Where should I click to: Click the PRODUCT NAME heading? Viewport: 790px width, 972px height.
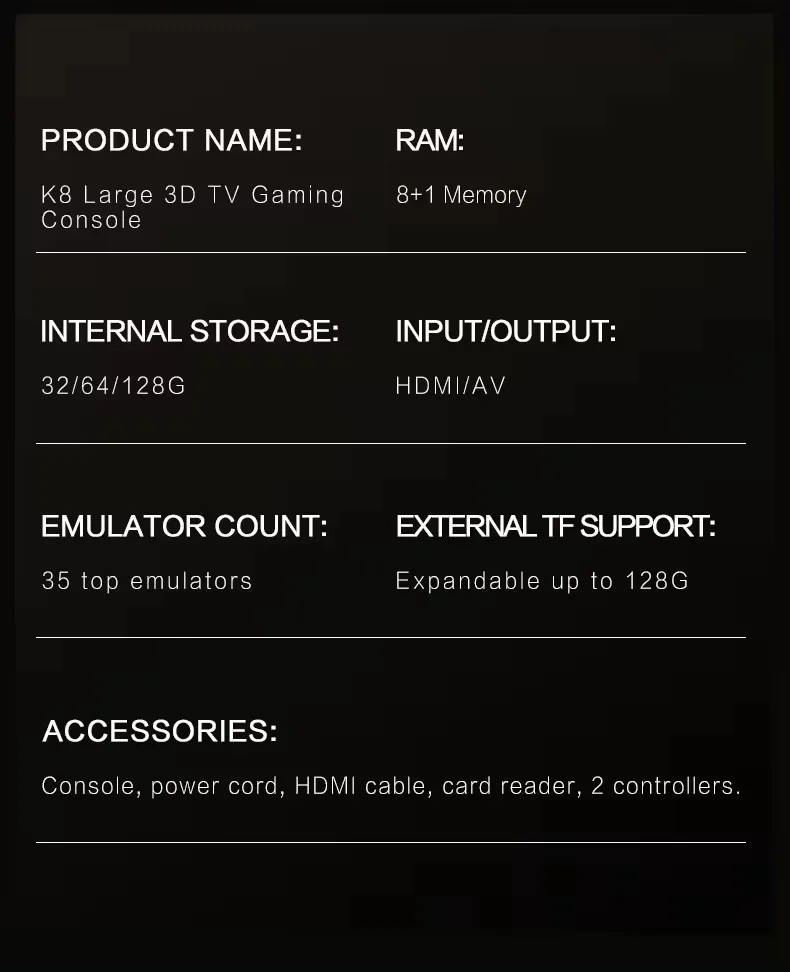171,141
